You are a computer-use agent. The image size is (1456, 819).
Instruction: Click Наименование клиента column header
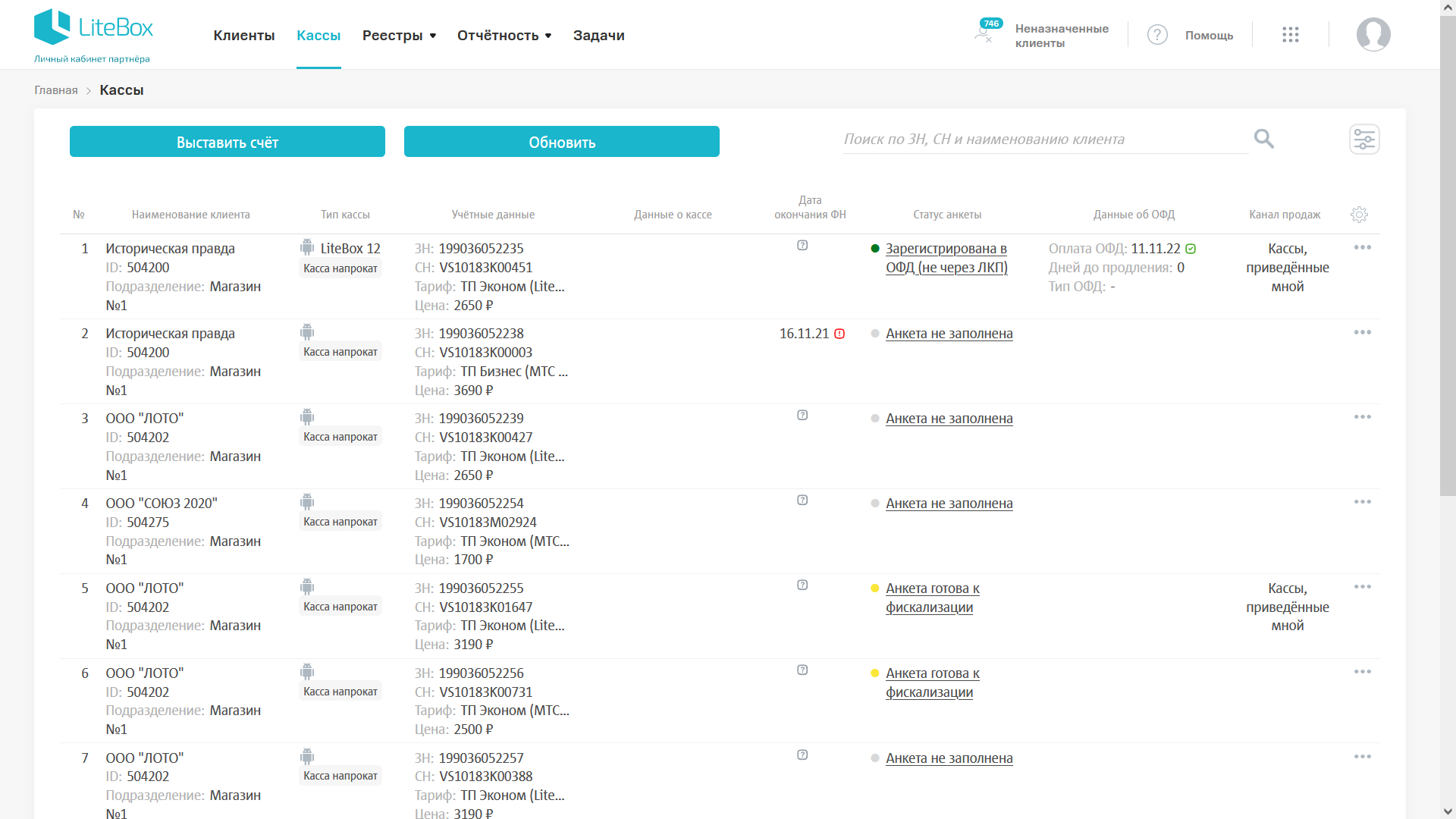[191, 215]
